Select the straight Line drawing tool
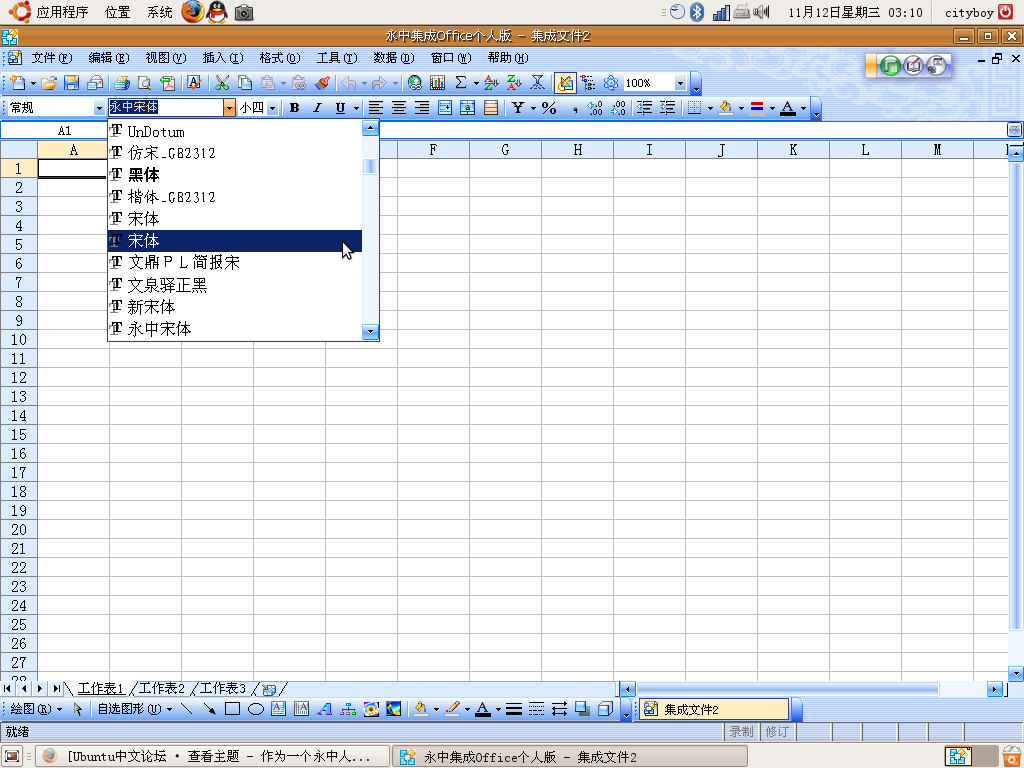Viewport: 1024px width, 768px height. (186, 709)
